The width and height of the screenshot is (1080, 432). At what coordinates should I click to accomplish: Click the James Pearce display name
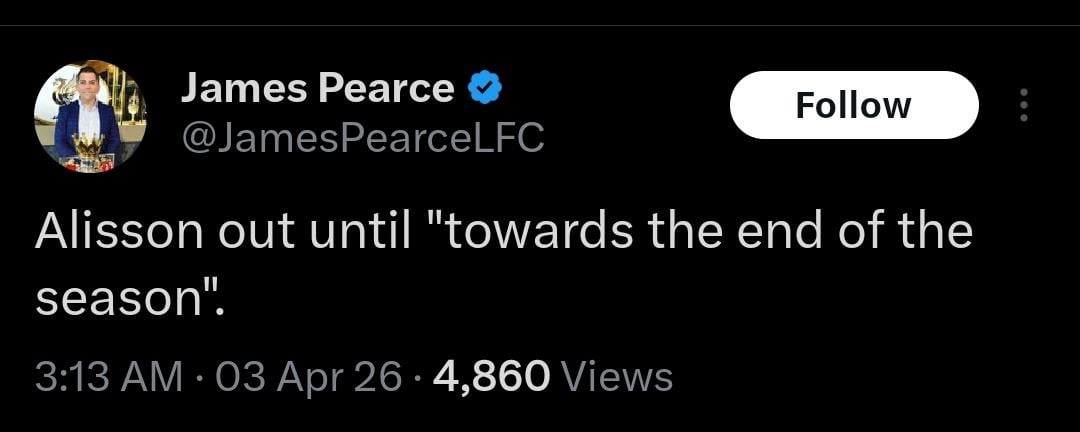point(317,90)
